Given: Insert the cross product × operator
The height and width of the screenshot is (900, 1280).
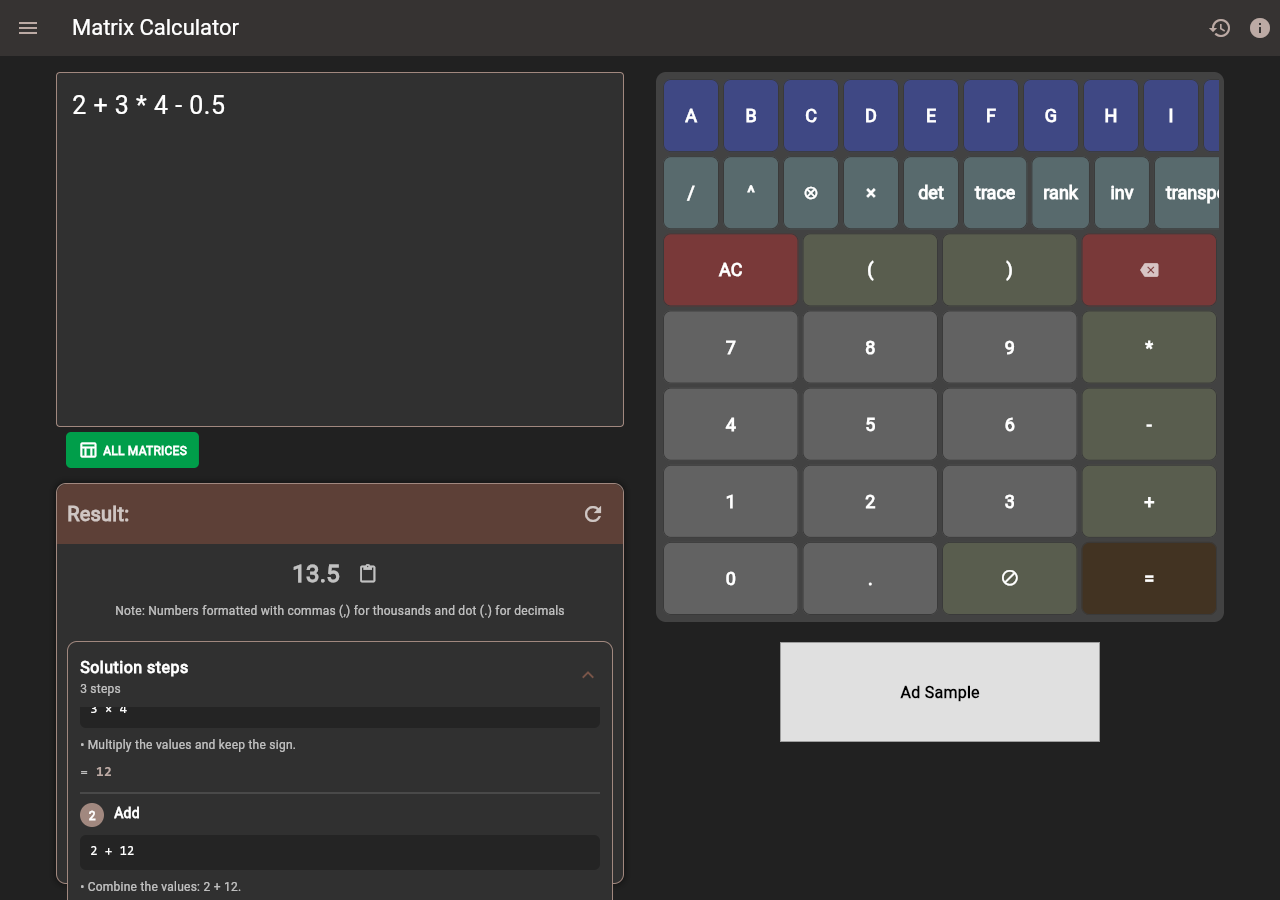Looking at the screenshot, I should click(871, 193).
